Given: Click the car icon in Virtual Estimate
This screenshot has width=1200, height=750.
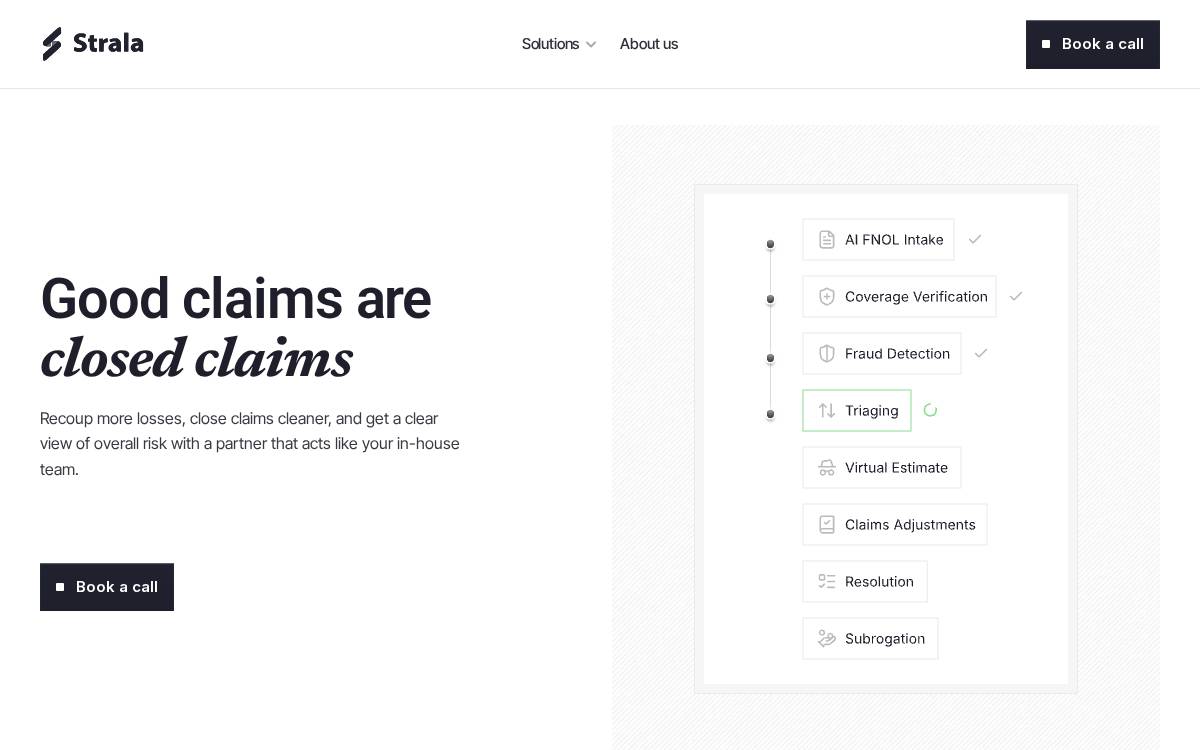Looking at the screenshot, I should 827,468.
